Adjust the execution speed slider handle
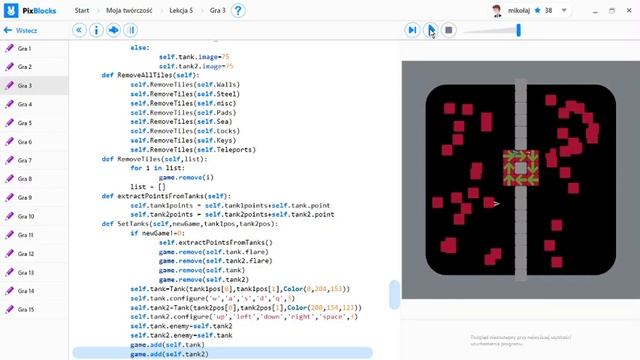Image resolution: width=640 pixels, height=360 pixels. point(518,30)
